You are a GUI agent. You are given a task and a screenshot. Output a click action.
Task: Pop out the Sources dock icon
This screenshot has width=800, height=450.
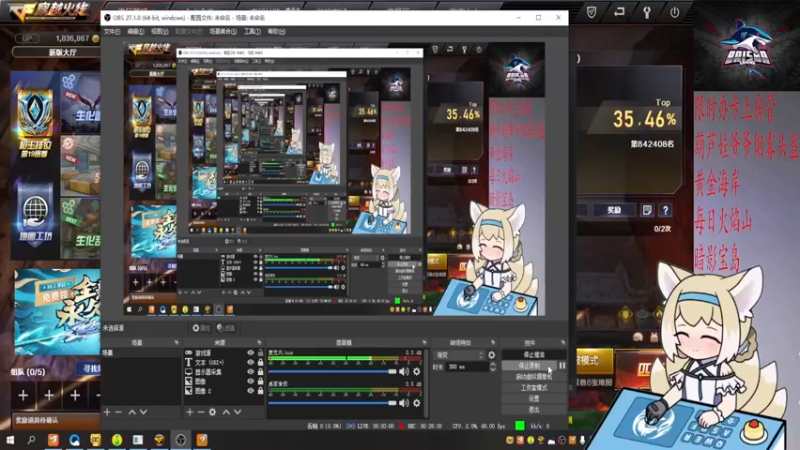point(259,342)
